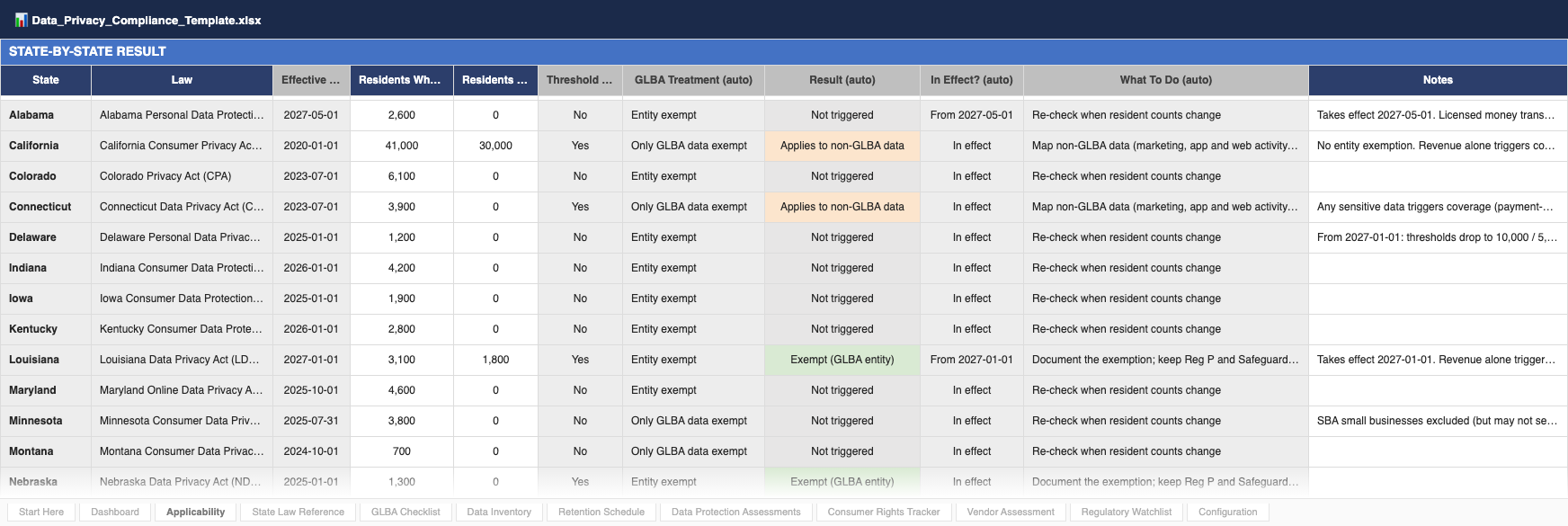
Task: Select Connecticut's sensitive data note
Action: point(1438,207)
